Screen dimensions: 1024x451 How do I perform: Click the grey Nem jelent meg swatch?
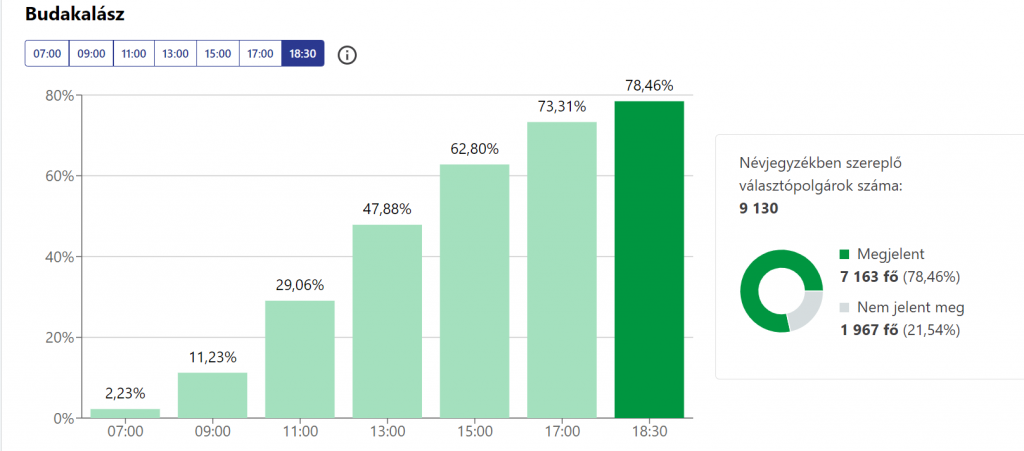point(845,309)
